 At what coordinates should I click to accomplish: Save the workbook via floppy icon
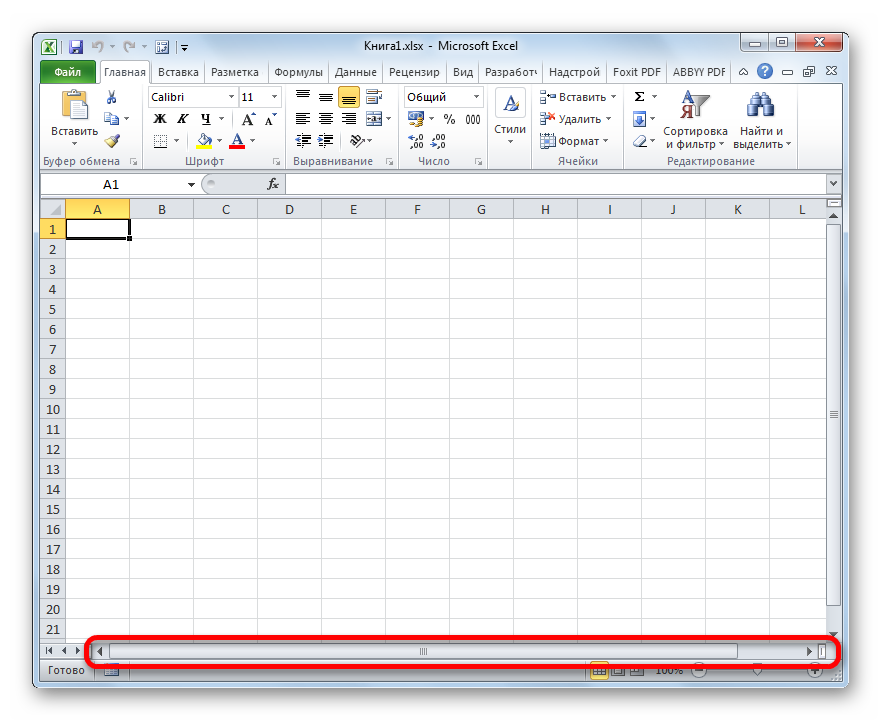[x=76, y=46]
